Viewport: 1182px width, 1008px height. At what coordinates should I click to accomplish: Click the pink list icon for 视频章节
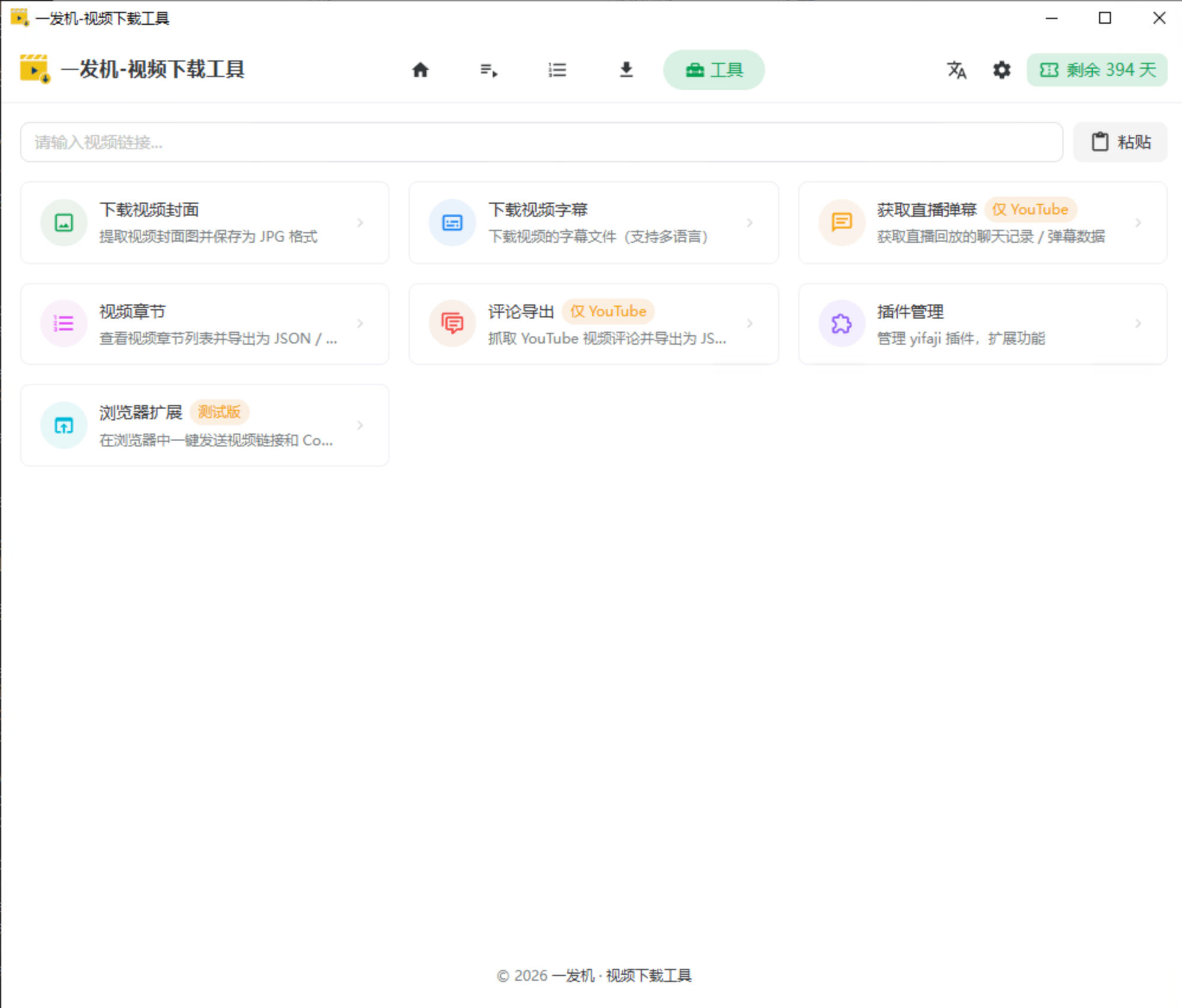point(64,323)
